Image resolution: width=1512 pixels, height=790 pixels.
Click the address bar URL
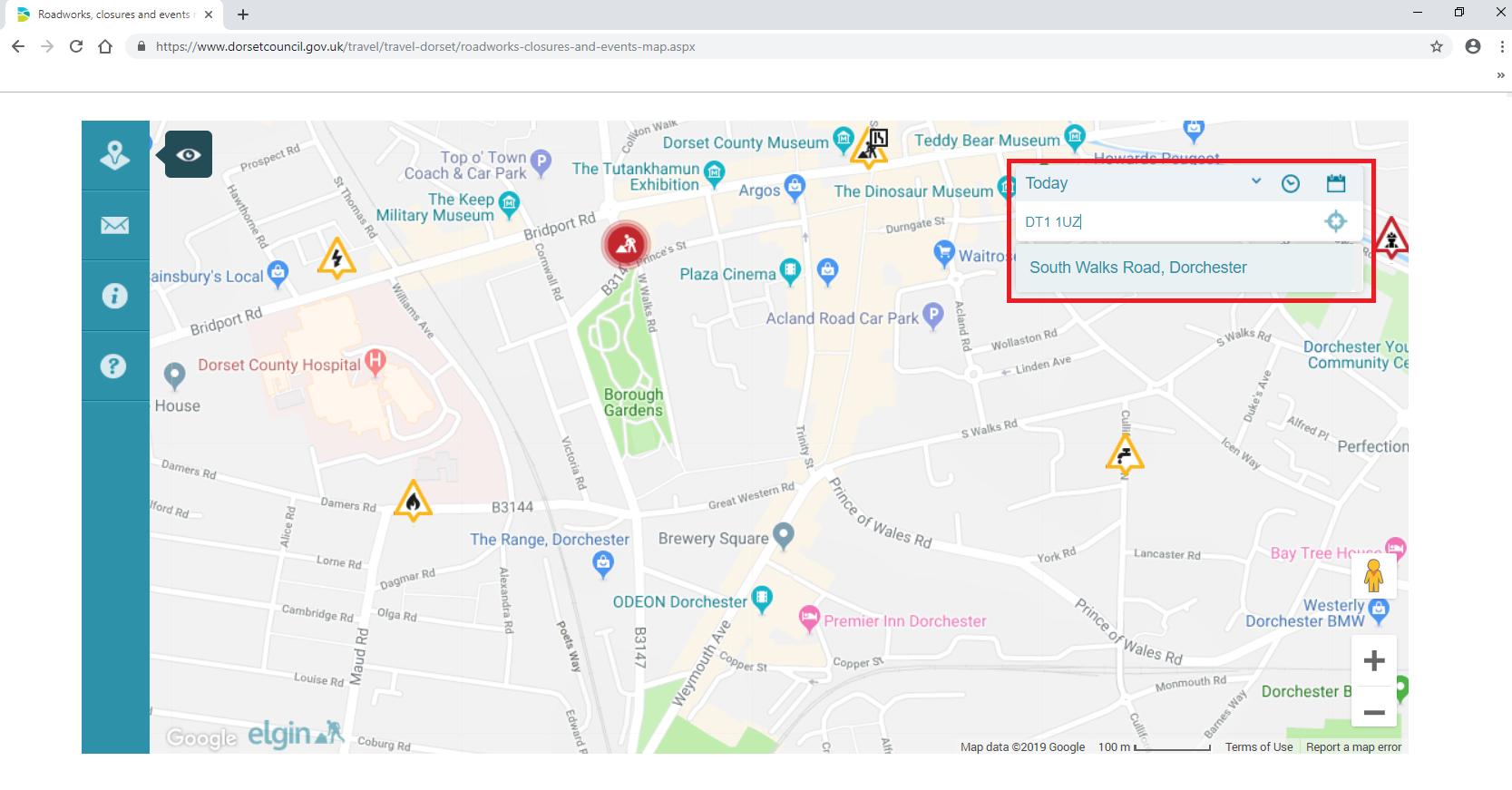[425, 46]
